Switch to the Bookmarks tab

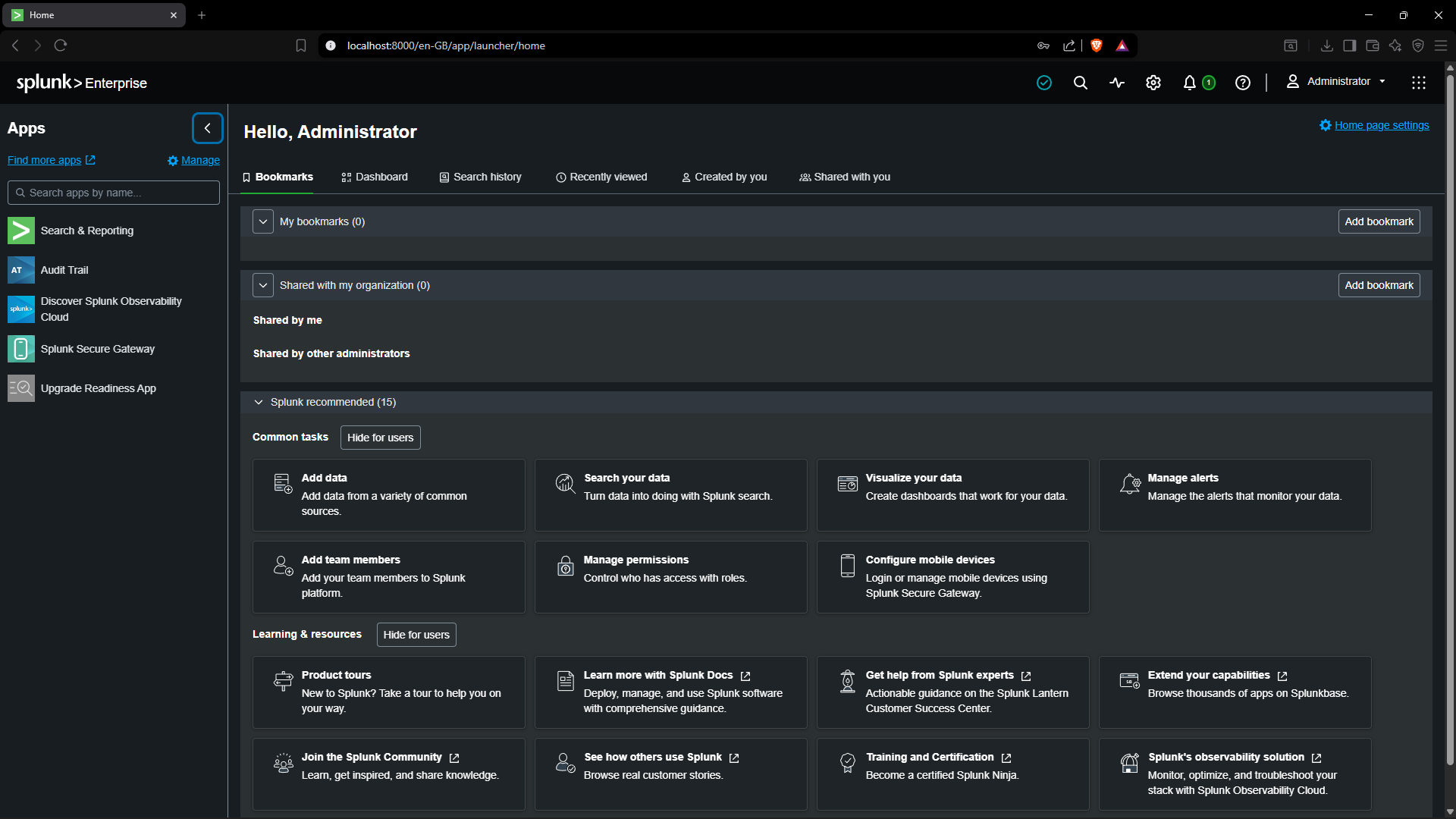[x=278, y=177]
